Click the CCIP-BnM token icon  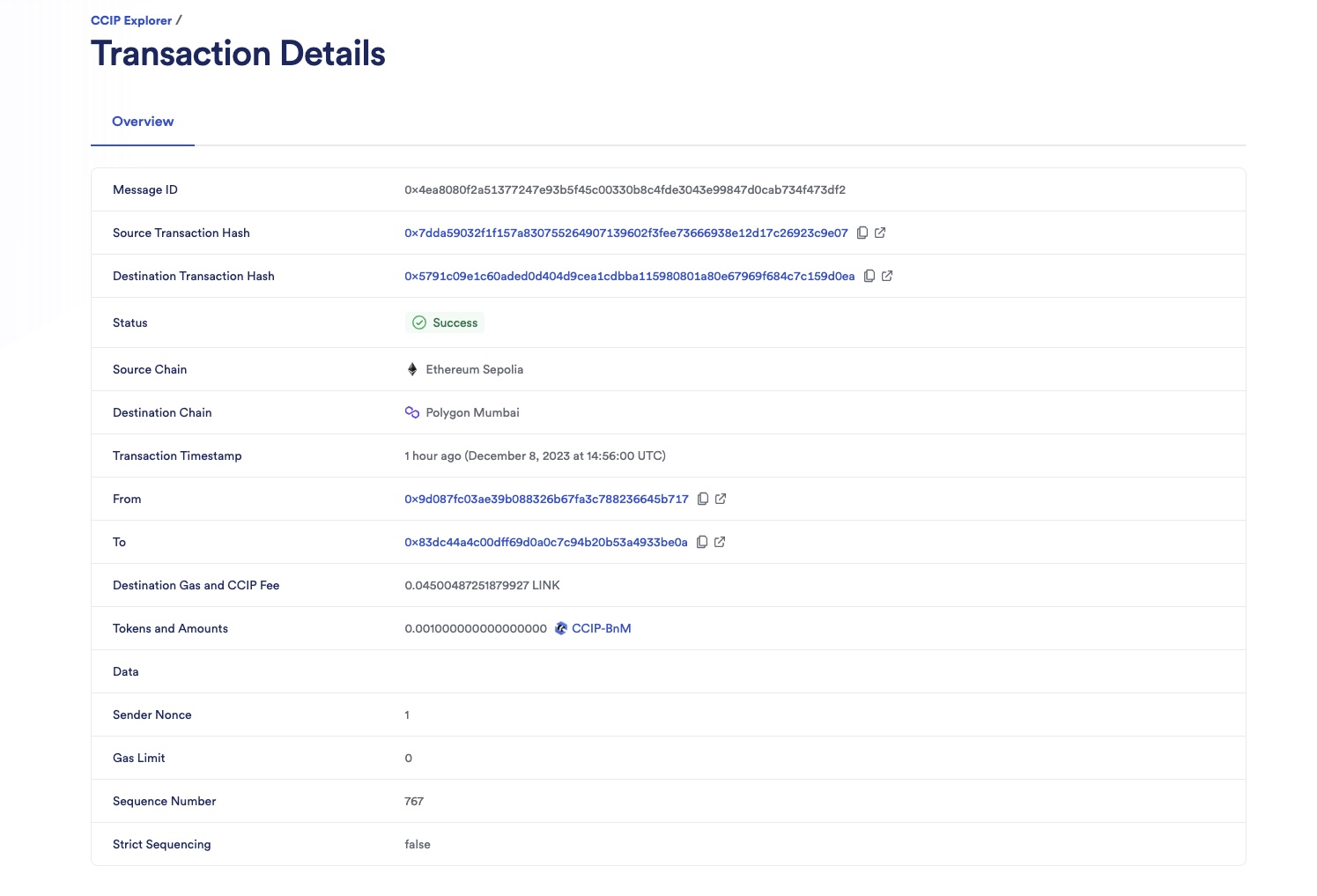561,628
